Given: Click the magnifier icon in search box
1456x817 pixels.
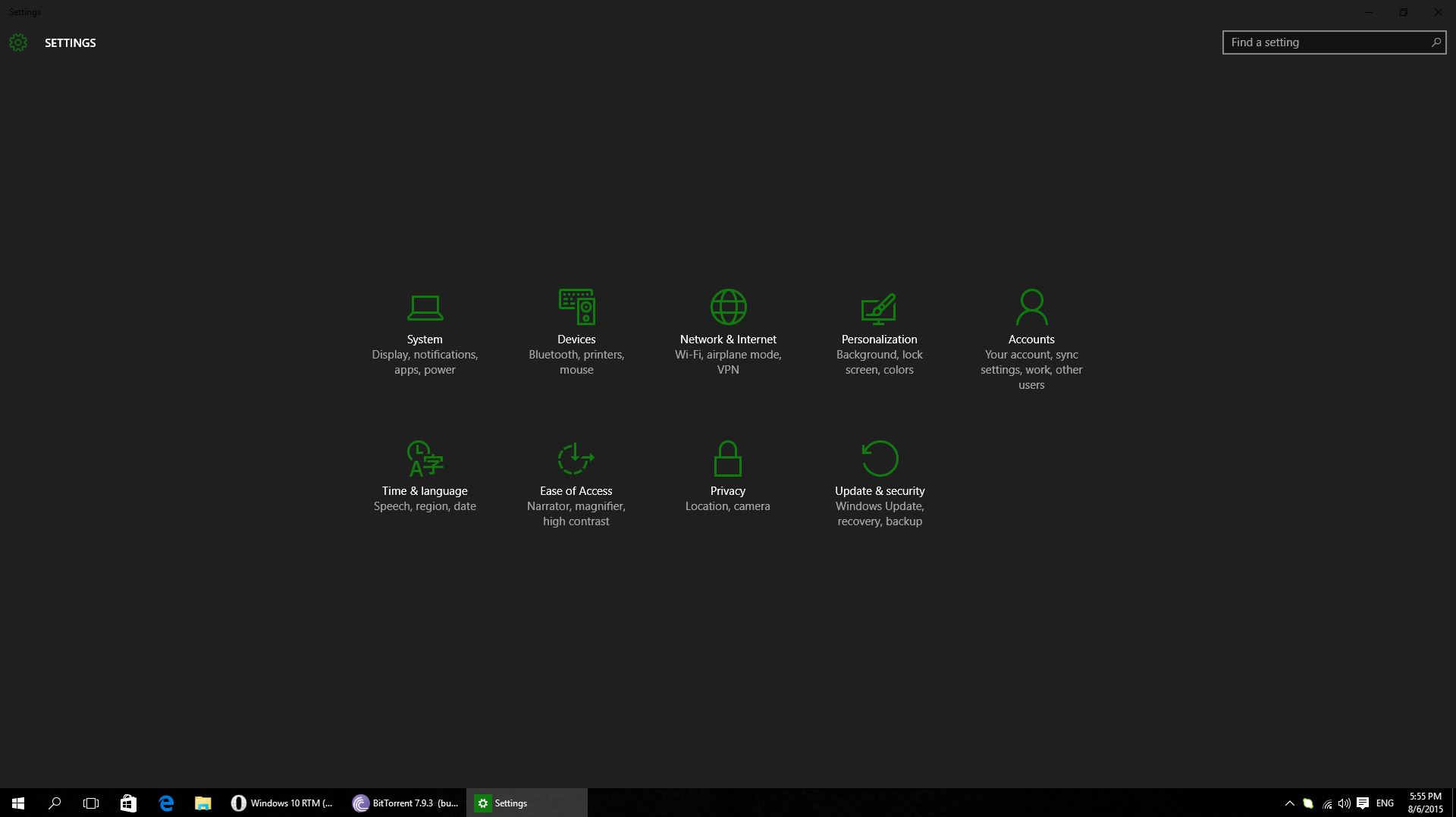Looking at the screenshot, I should (1436, 42).
